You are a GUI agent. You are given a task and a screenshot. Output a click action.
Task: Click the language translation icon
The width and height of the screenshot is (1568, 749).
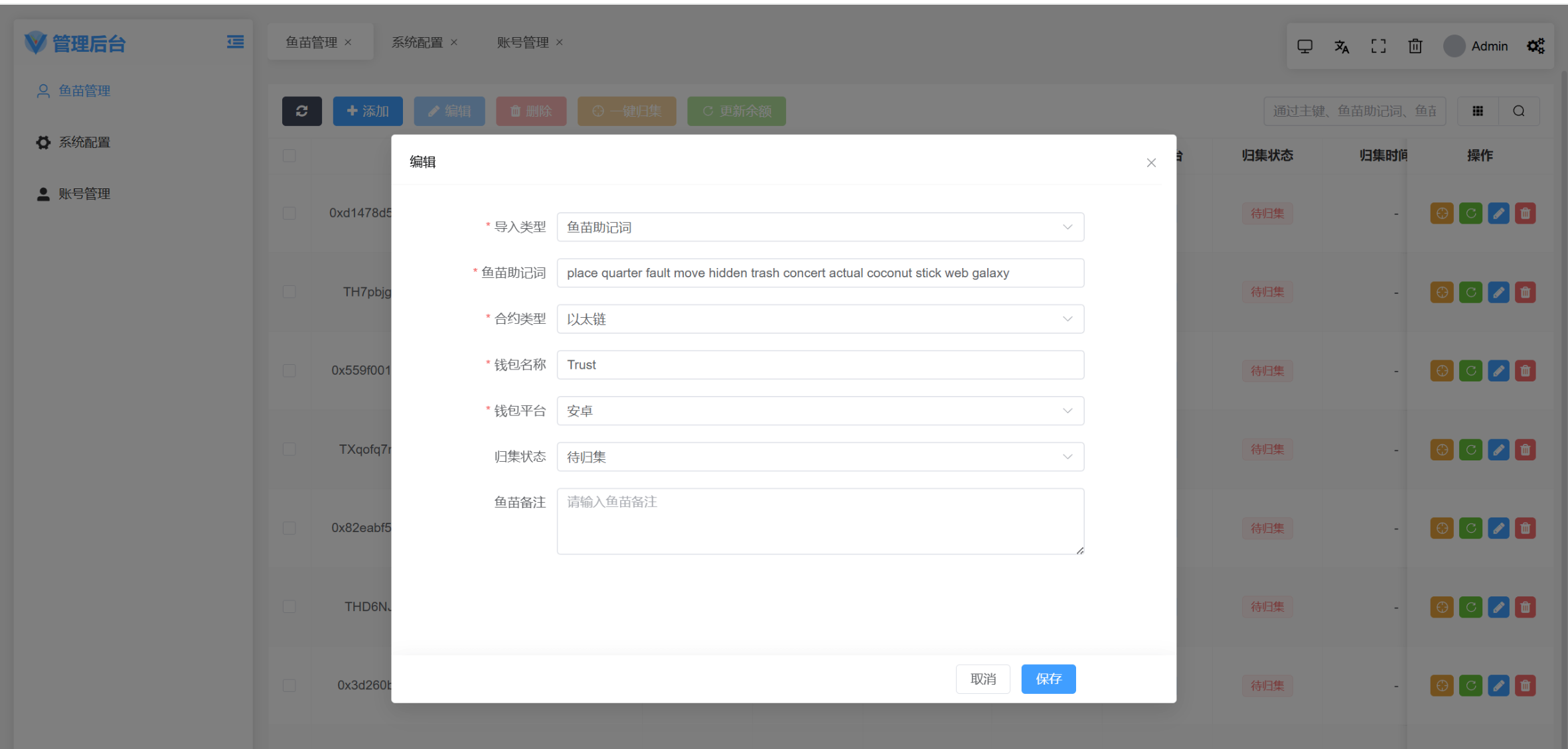[x=1342, y=46]
